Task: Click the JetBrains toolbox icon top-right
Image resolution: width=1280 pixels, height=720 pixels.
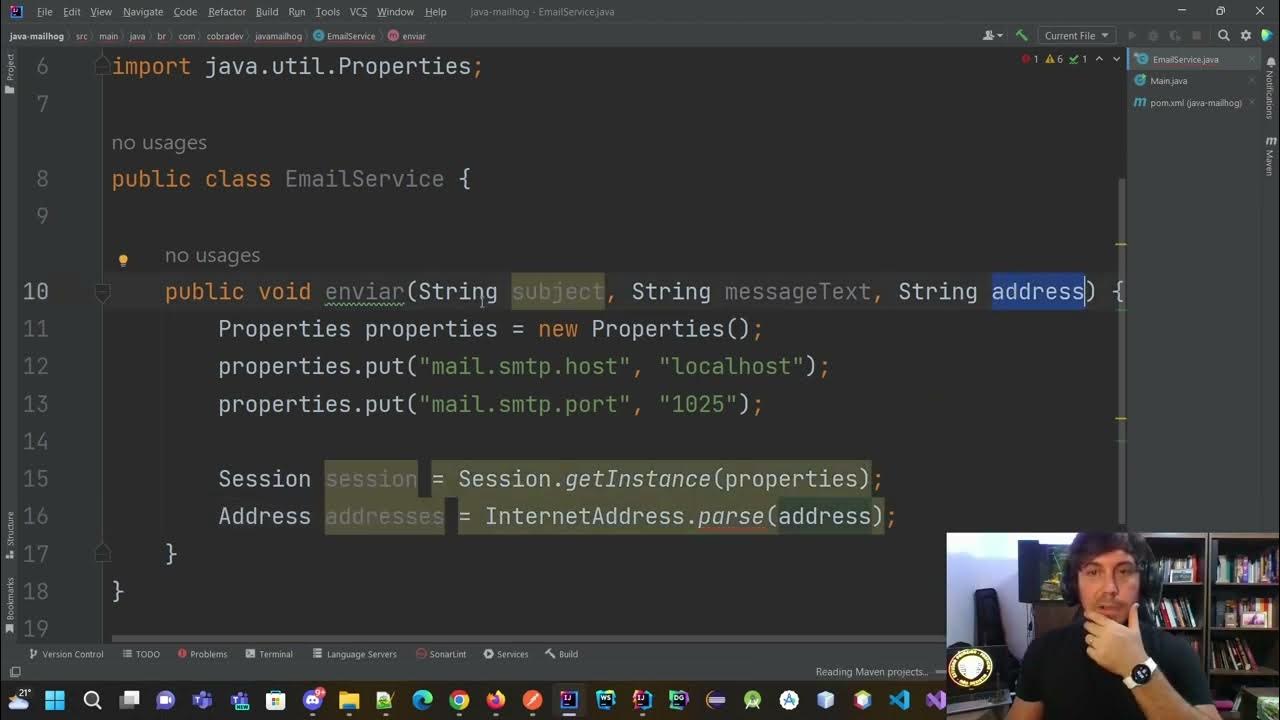Action: point(1267,36)
